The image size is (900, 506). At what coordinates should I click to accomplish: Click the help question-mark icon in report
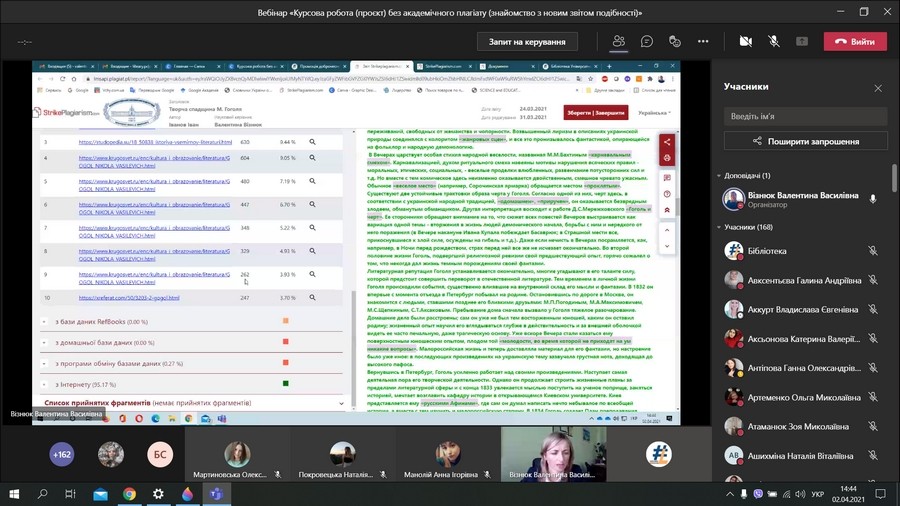[x=667, y=194]
